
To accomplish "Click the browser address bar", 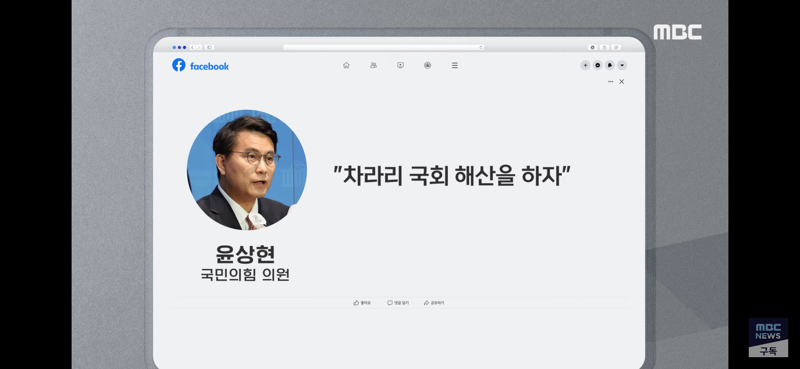I will pos(384,47).
